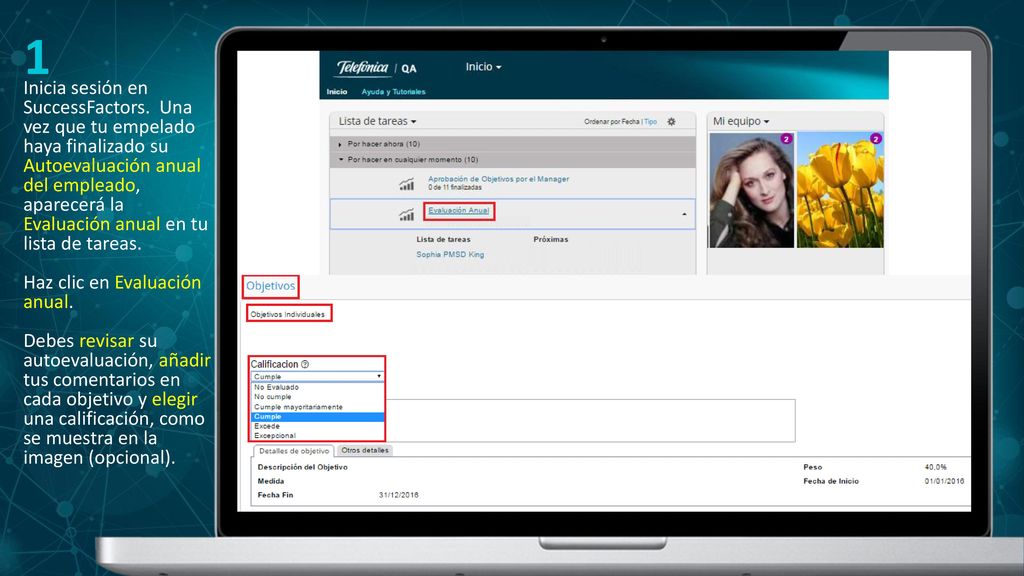Viewport: 1024px width, 576px height.
Task: Click the Fecha de Inicio label
Action: coord(831,481)
